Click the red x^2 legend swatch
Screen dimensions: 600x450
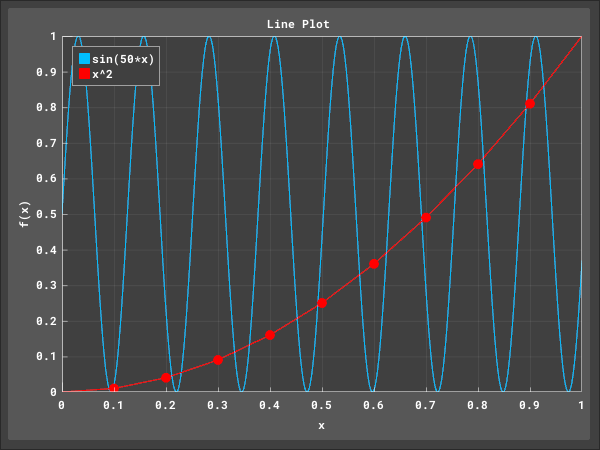click(85, 73)
